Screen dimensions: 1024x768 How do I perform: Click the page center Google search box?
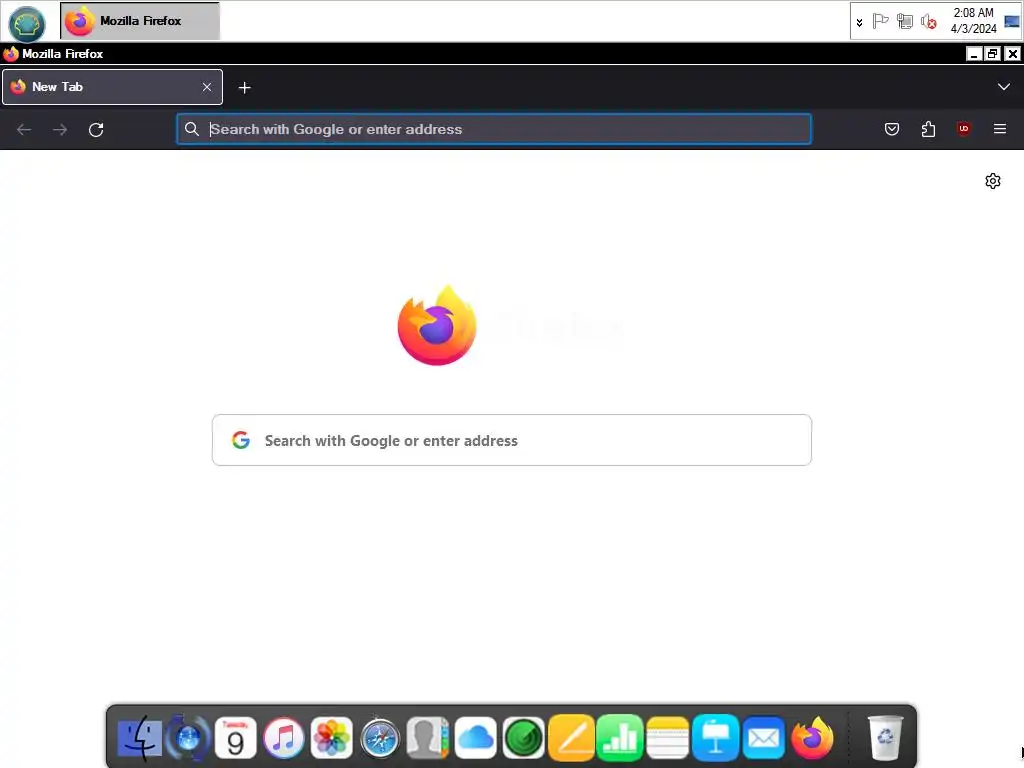[x=511, y=440]
